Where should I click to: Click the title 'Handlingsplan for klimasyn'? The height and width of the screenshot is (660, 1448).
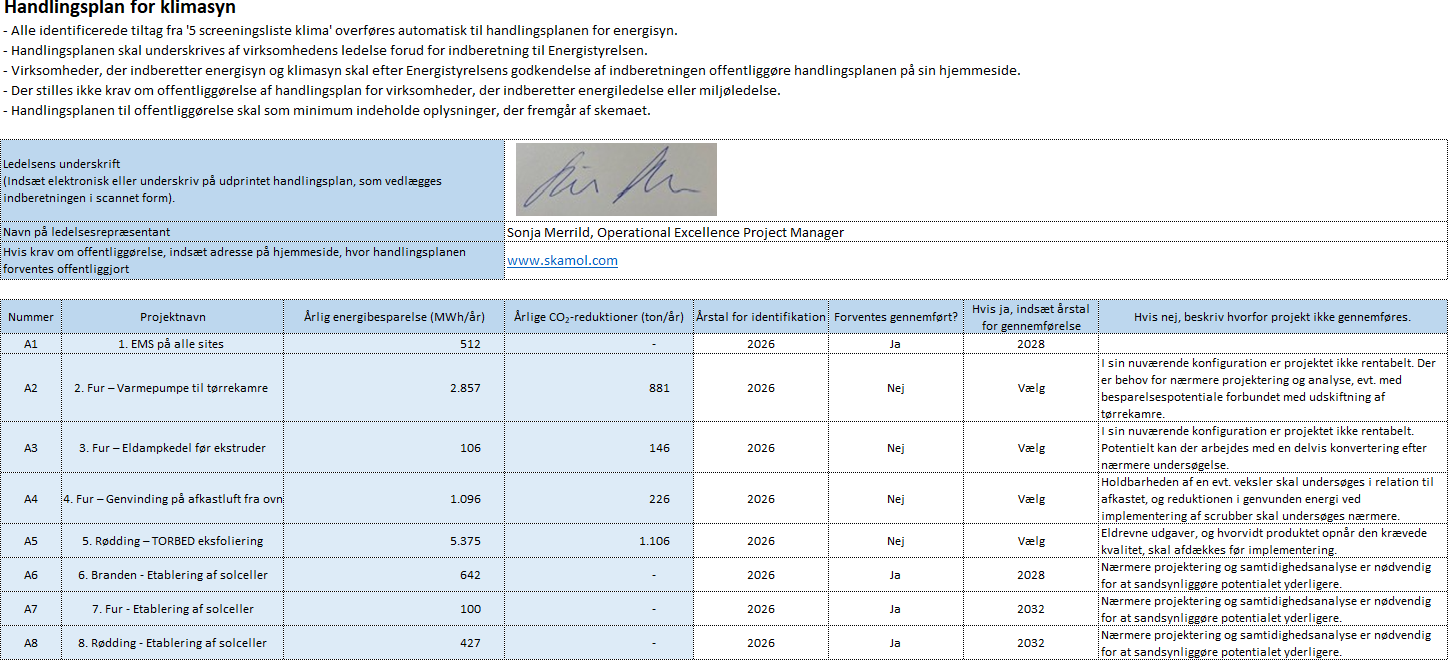pyautogui.click(x=120, y=8)
